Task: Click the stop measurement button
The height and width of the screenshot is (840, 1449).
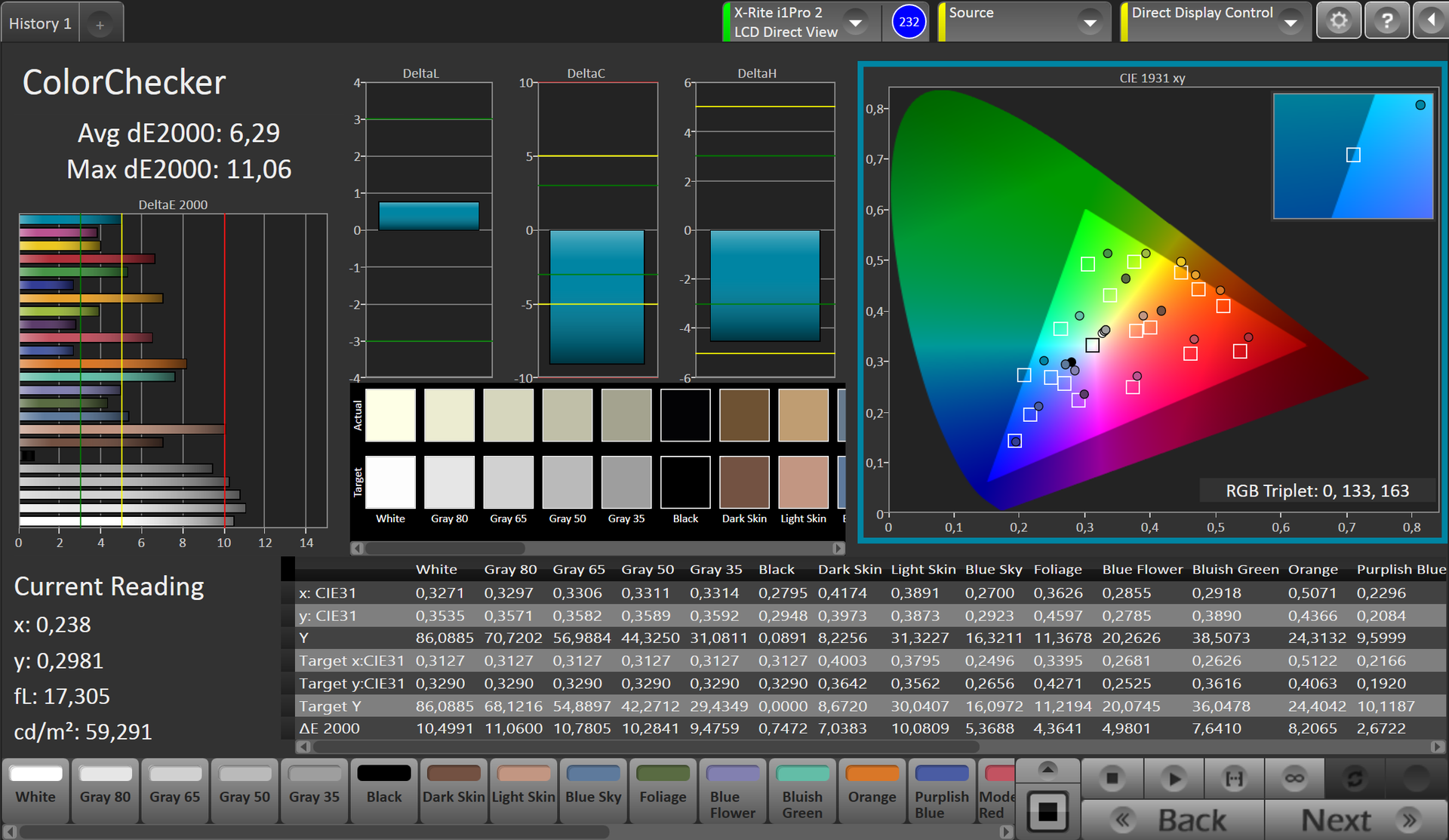Action: coord(1112,778)
